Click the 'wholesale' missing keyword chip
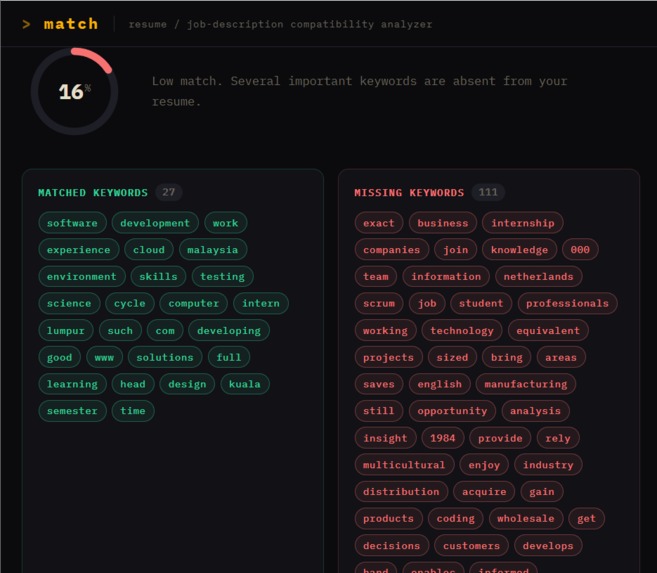Image resolution: width=657 pixels, height=573 pixels. tap(526, 519)
